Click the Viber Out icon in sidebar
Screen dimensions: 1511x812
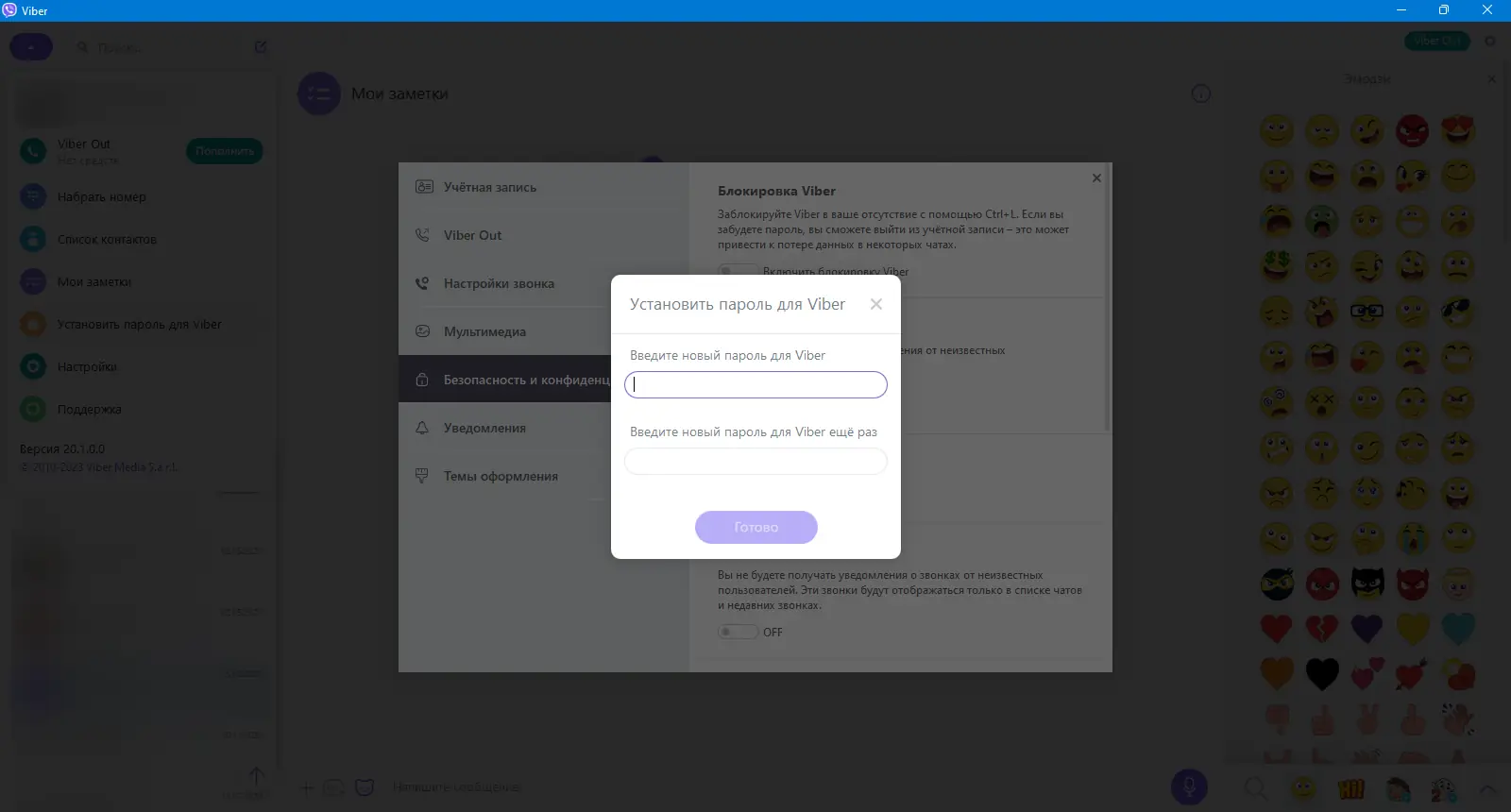click(x=33, y=150)
